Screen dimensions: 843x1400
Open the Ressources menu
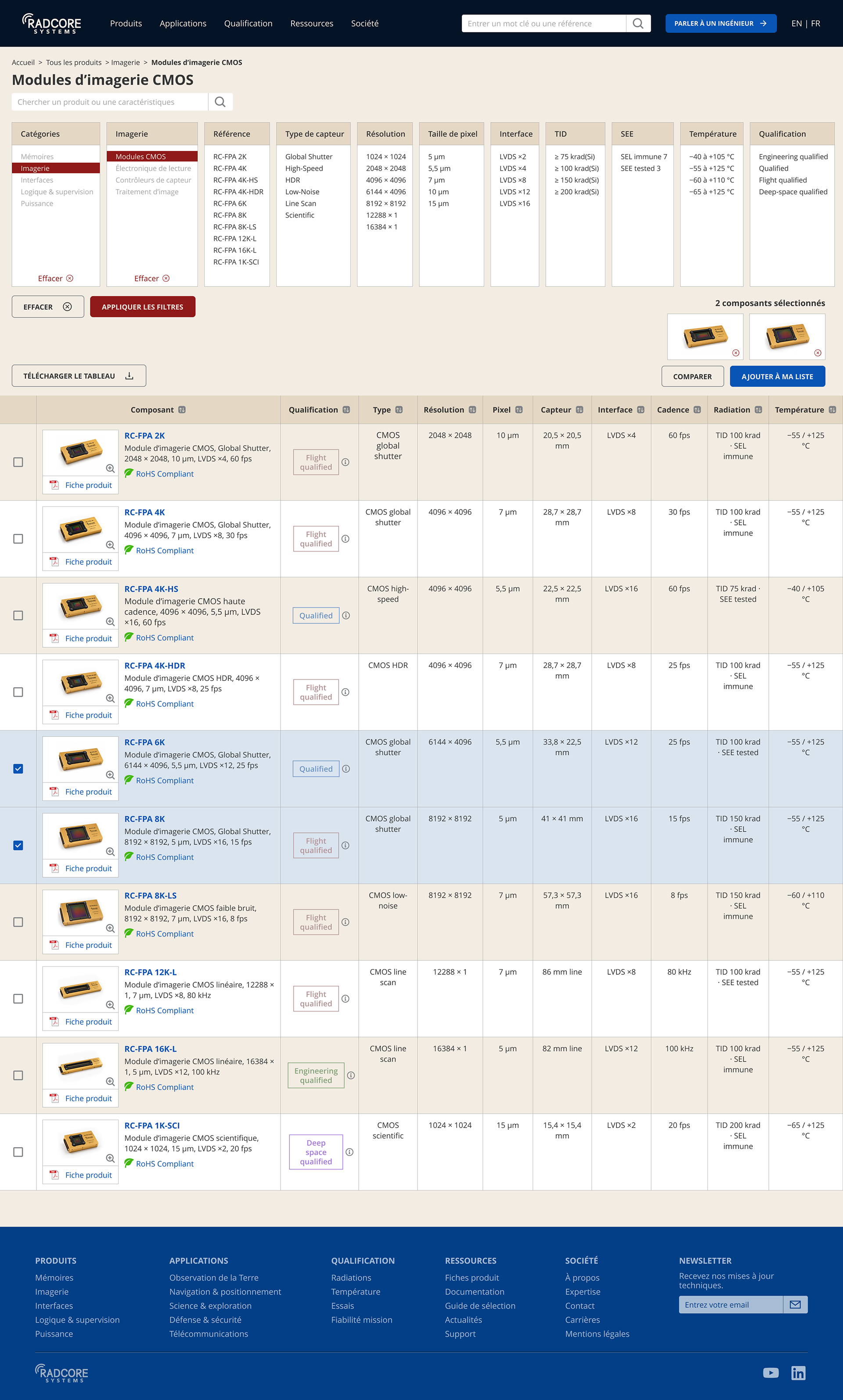tap(312, 23)
